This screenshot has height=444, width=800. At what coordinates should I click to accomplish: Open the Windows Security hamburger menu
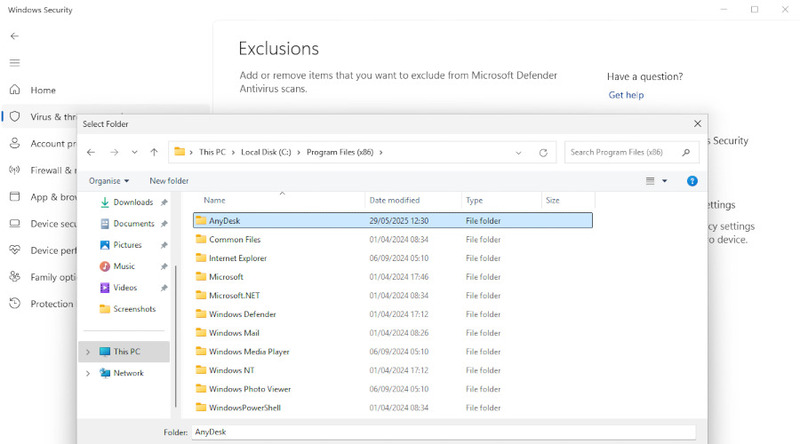(x=14, y=63)
